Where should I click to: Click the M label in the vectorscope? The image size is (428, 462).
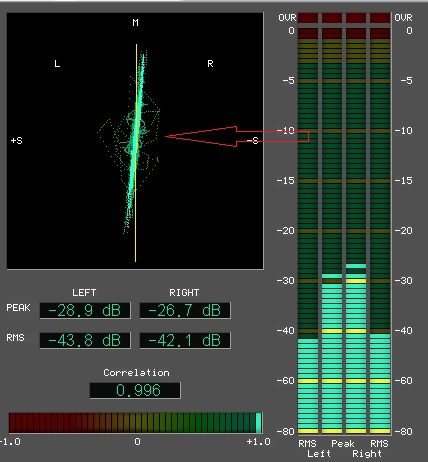[135, 23]
